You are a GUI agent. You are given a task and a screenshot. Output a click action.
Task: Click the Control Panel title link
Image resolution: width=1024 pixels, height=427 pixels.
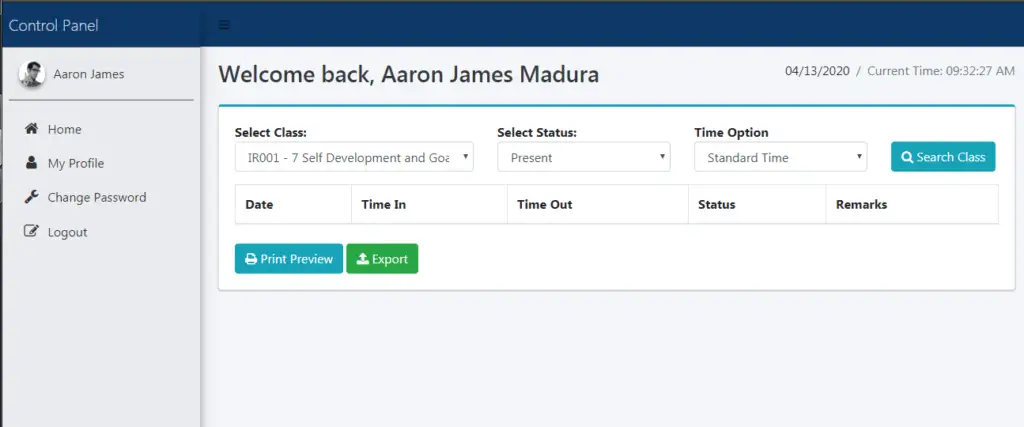54,25
